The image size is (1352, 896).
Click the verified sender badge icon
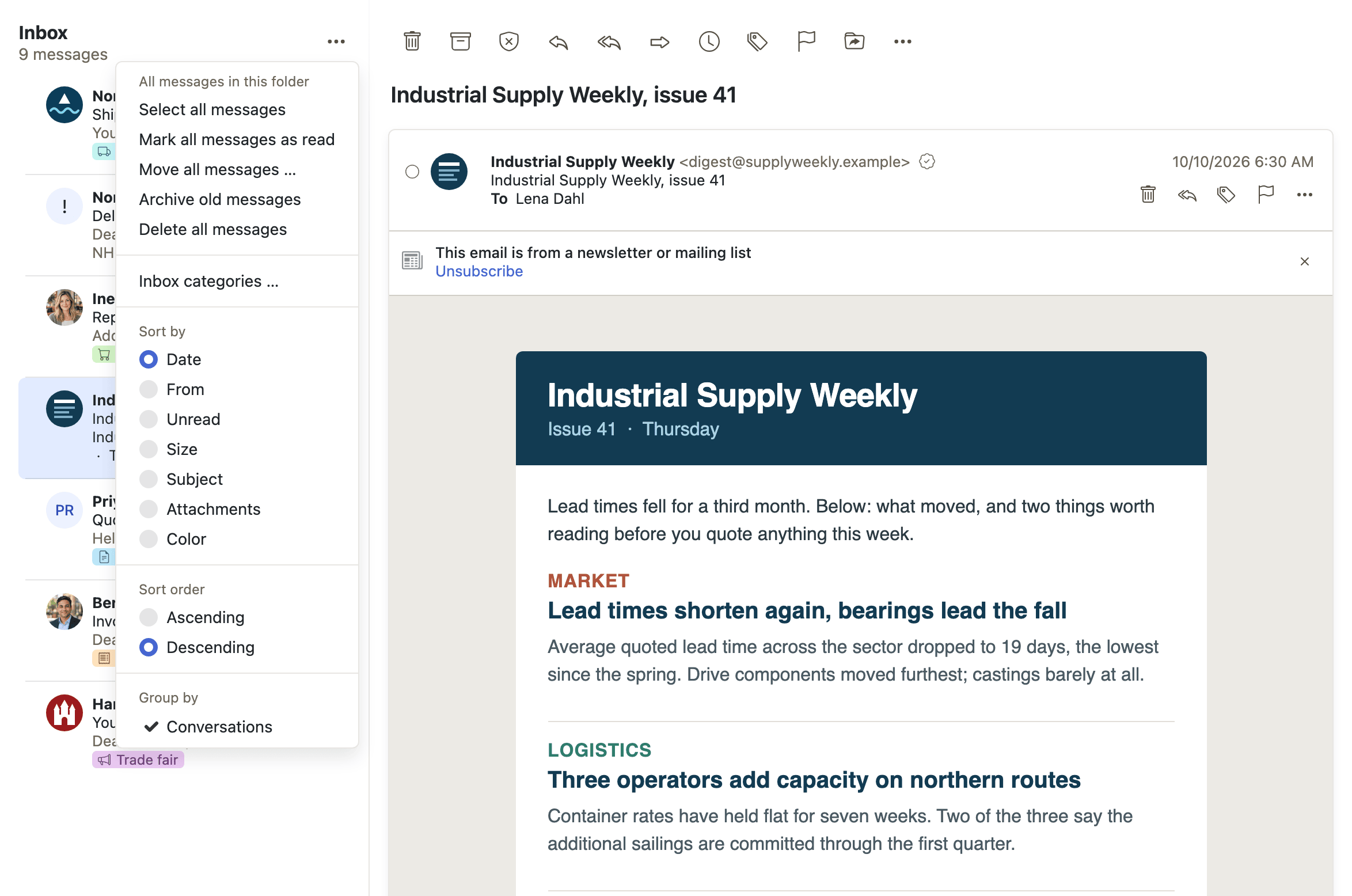pyautogui.click(x=926, y=162)
